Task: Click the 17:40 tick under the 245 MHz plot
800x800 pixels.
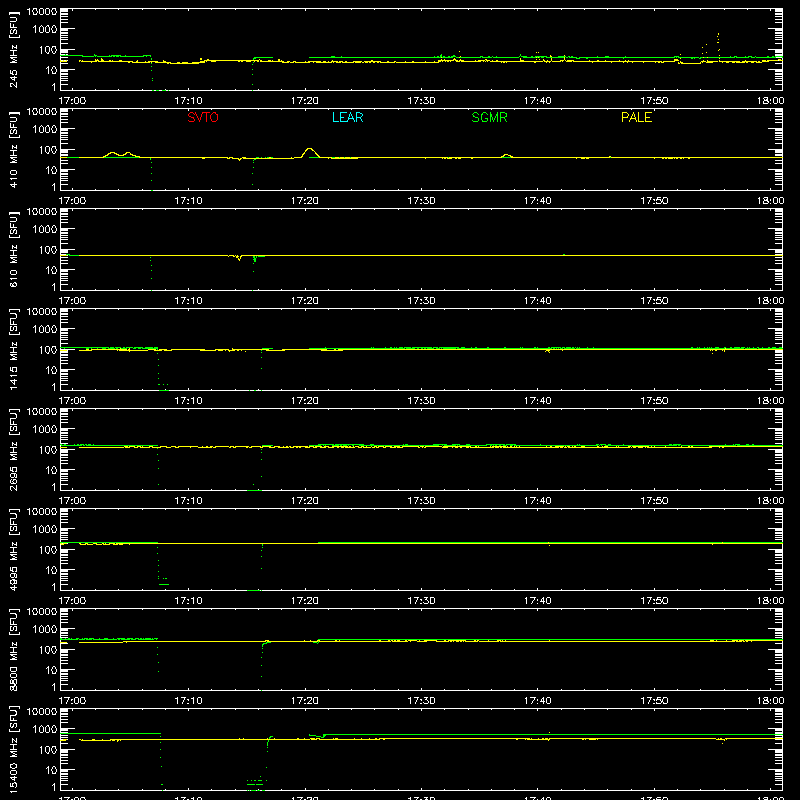Action: coord(537,101)
